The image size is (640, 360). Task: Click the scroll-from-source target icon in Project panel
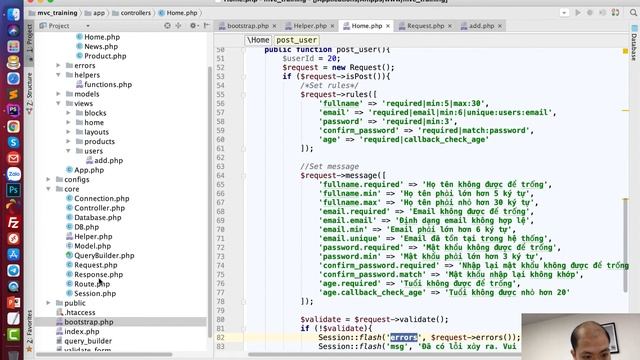pyautogui.click(x=167, y=26)
